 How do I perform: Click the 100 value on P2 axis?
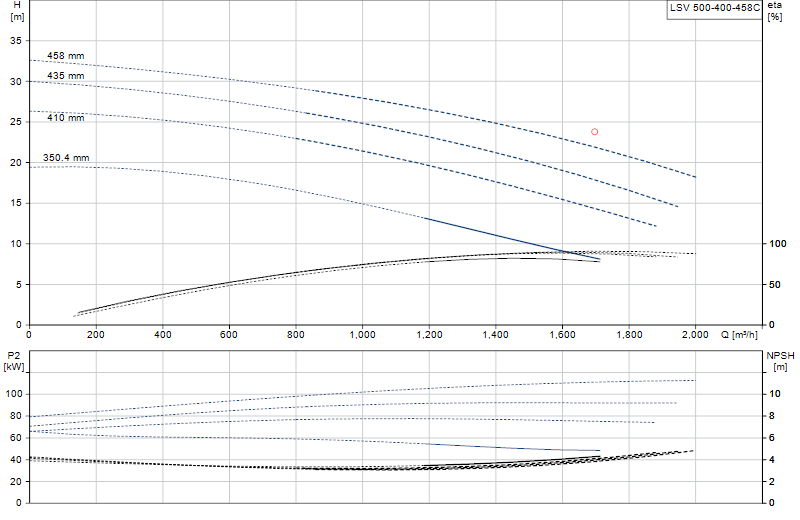pos(14,394)
